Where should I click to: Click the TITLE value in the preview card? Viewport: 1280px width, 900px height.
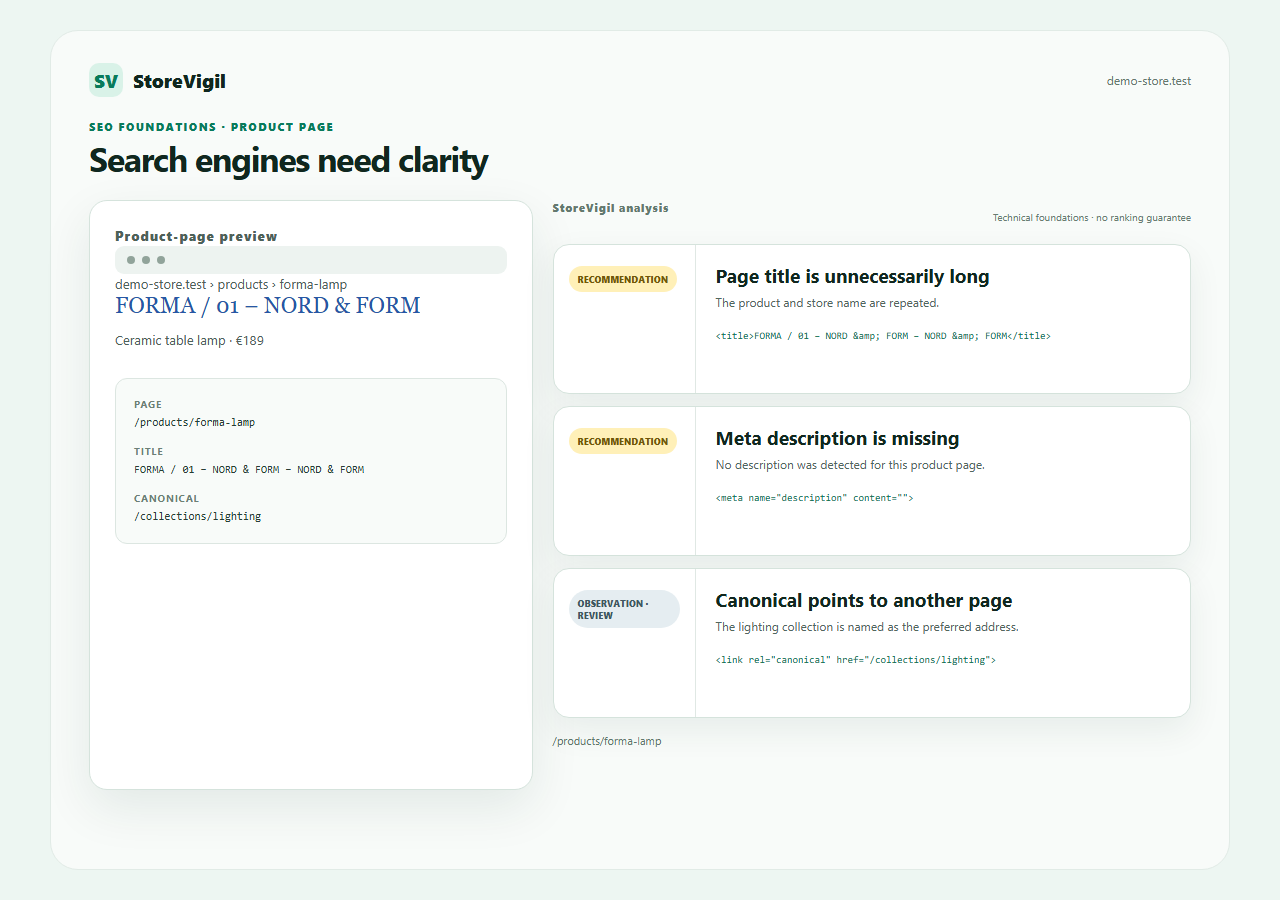click(x=249, y=470)
